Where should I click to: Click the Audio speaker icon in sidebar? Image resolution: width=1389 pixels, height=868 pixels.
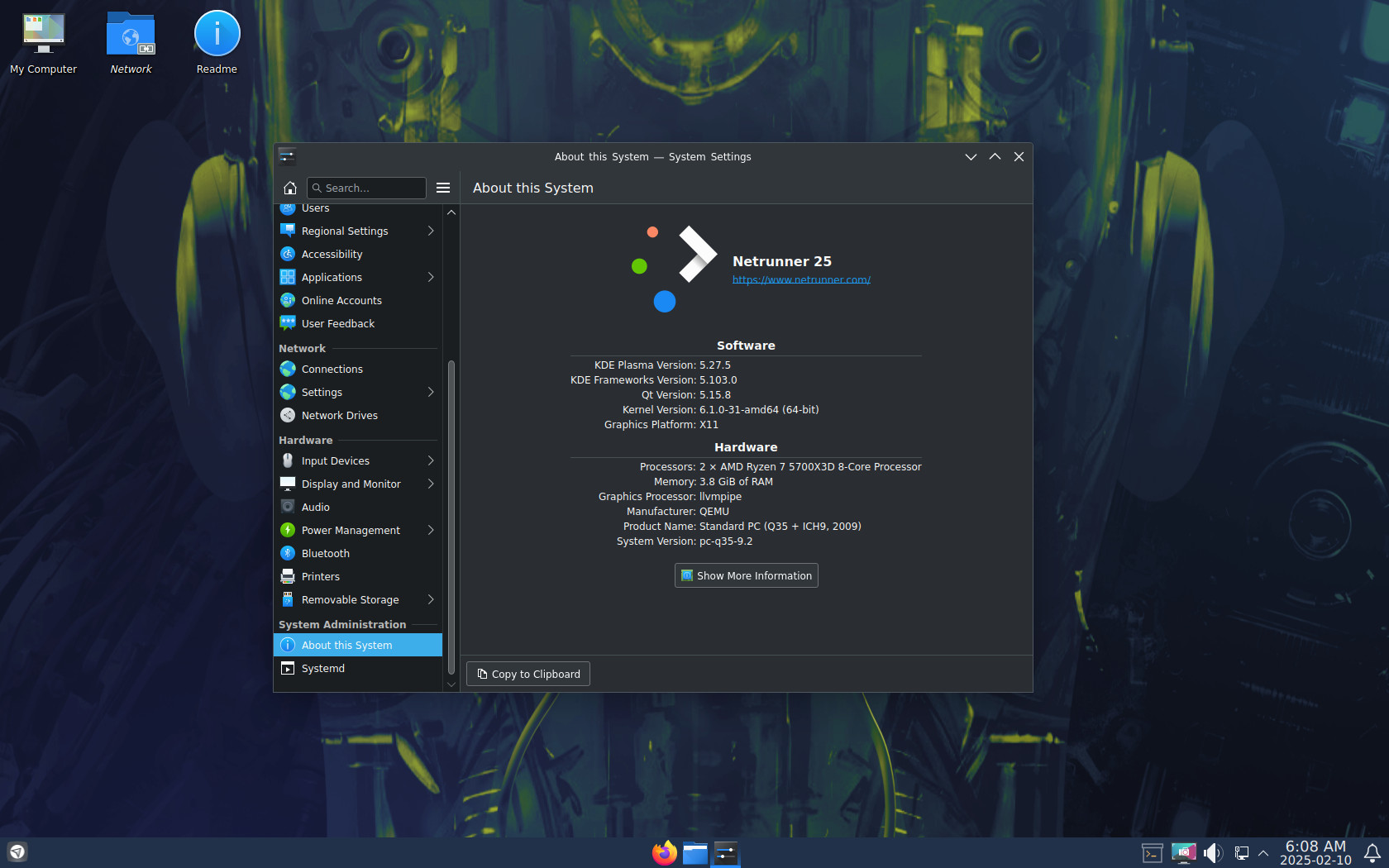click(288, 507)
